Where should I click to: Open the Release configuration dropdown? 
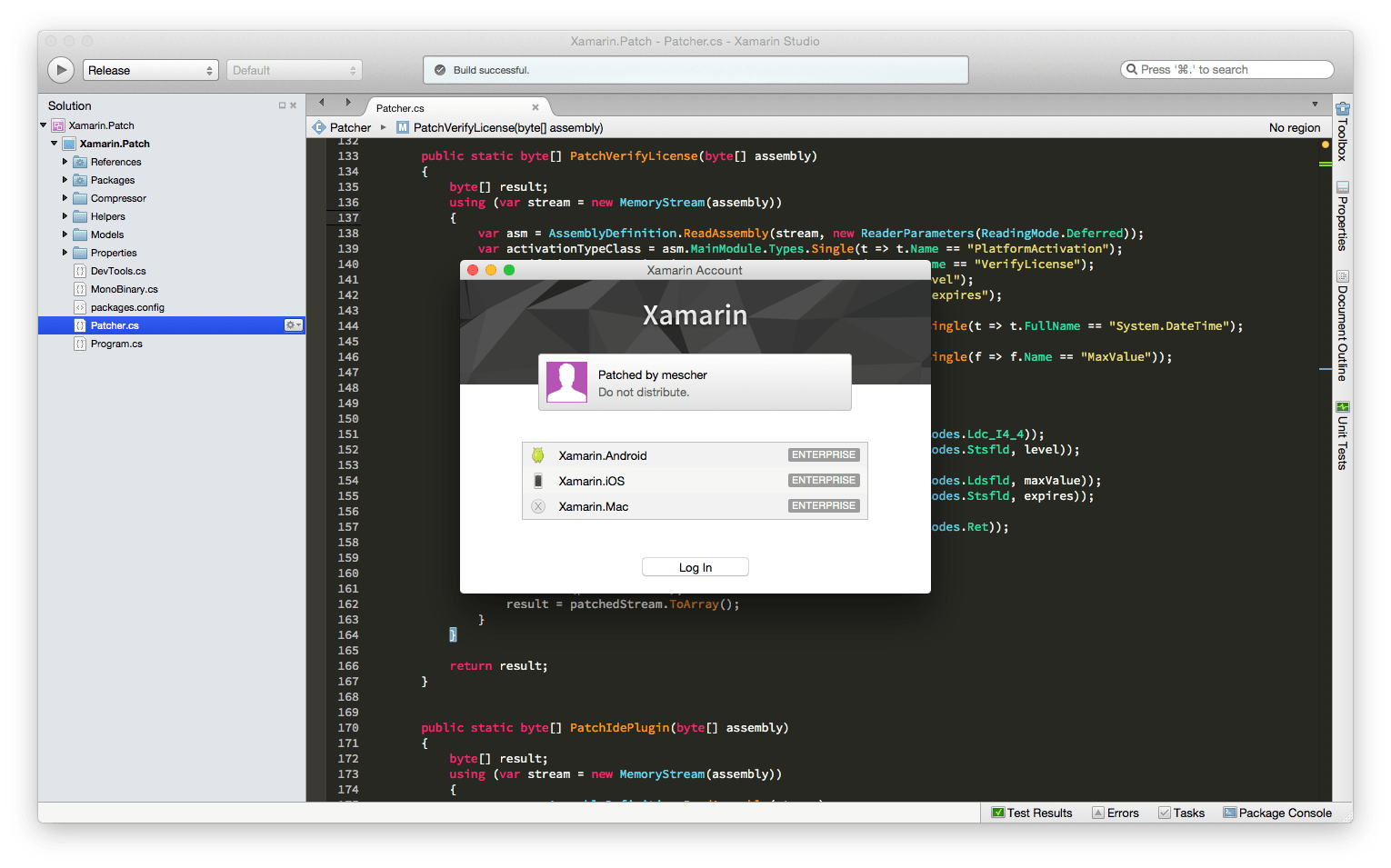[151, 70]
